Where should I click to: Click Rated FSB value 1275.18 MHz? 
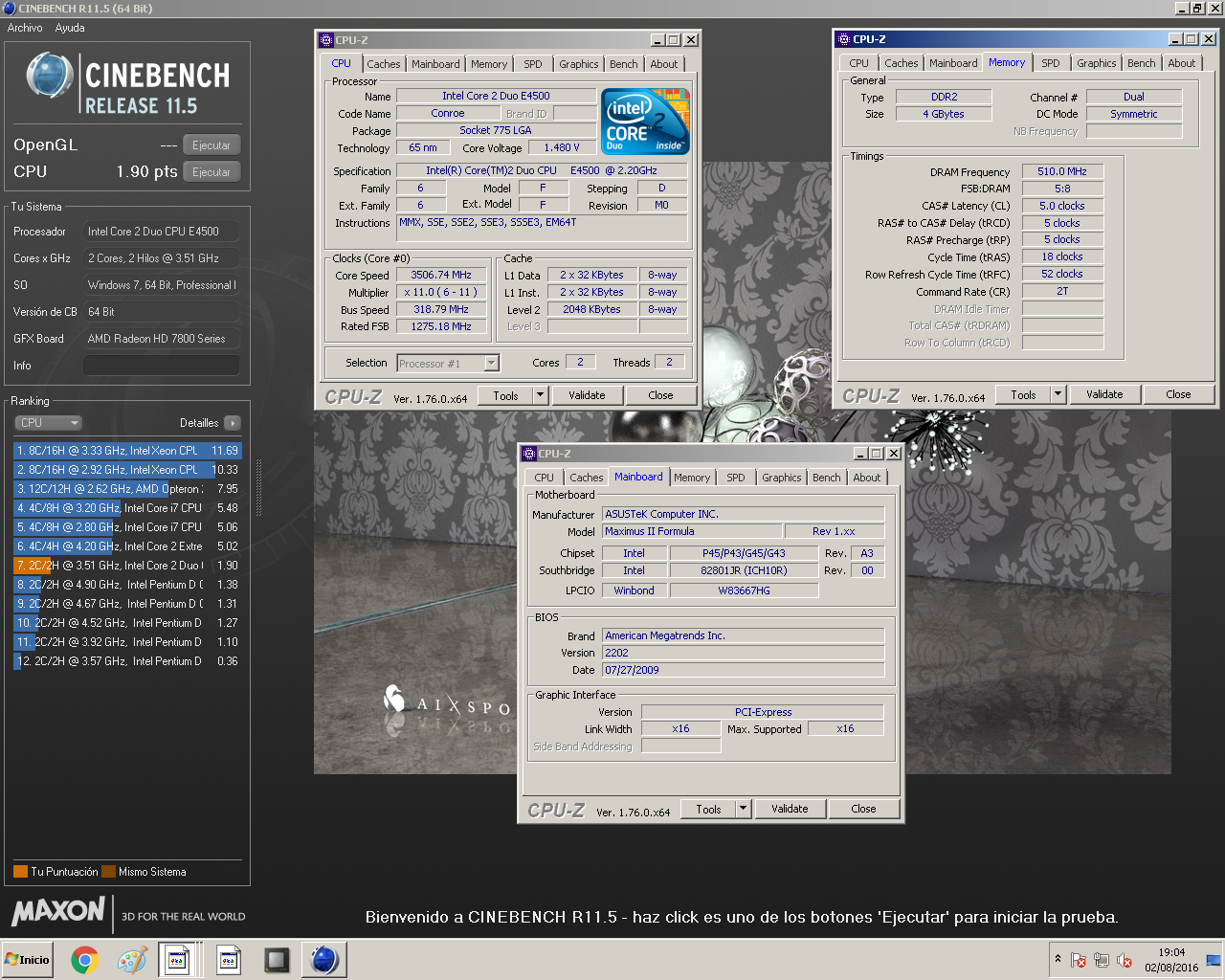pyautogui.click(x=441, y=327)
